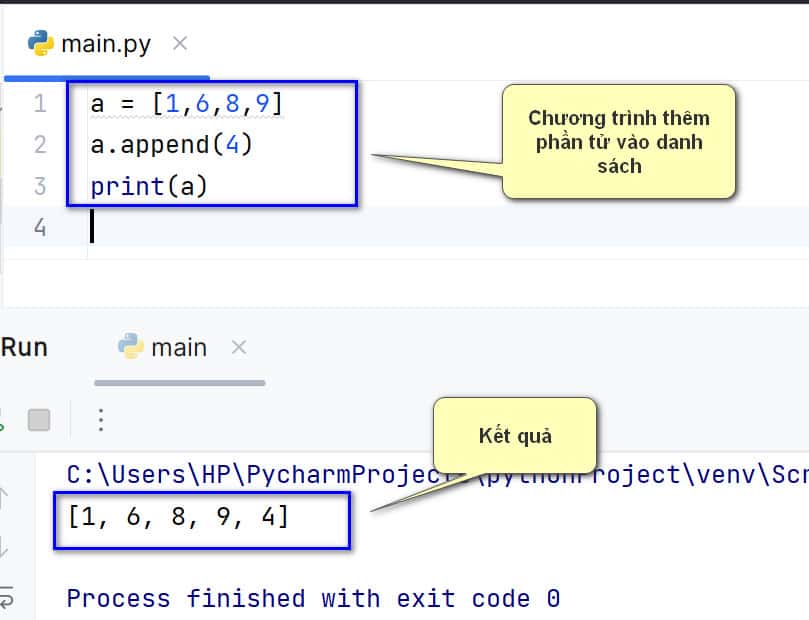Place cursor in 'a.append(4)' line
809x620 pixels.
[171, 144]
